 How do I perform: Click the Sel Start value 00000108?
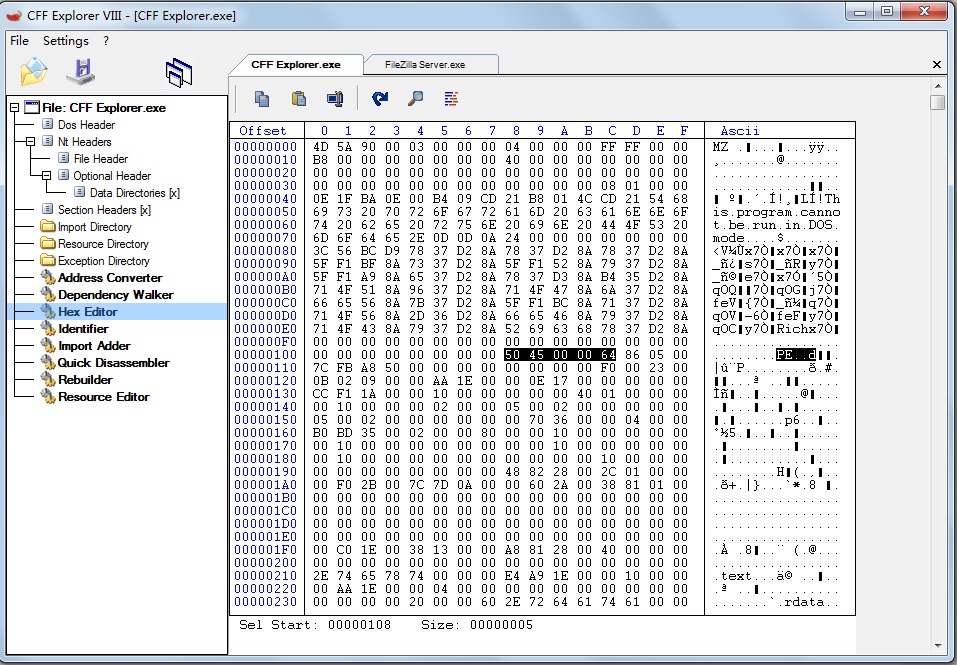pyautogui.click(x=359, y=625)
